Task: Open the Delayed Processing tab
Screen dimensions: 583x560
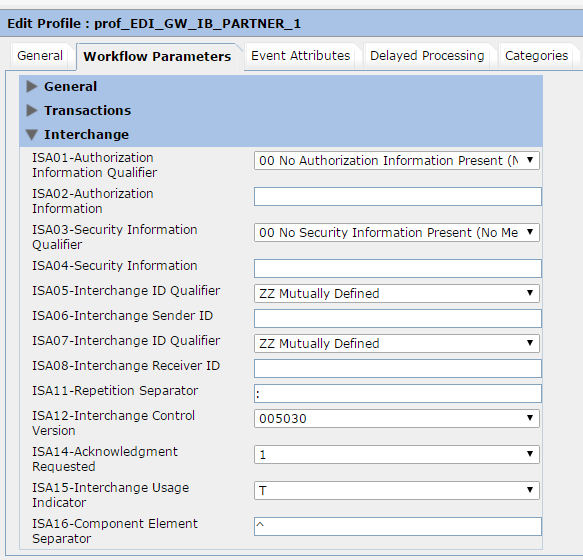Action: [x=427, y=56]
